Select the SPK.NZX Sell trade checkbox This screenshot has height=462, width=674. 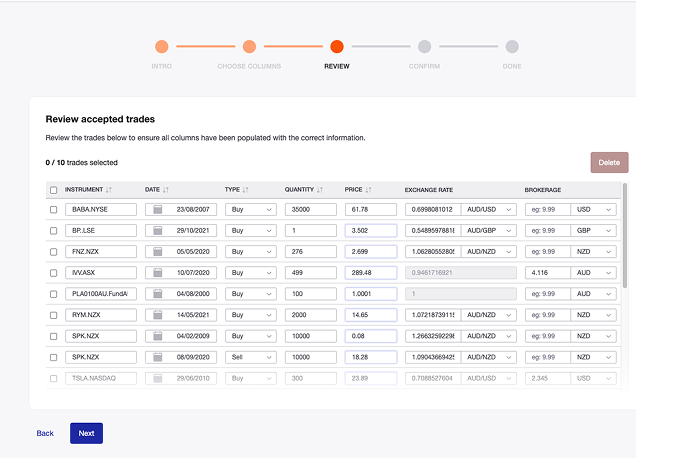pyautogui.click(x=53, y=357)
